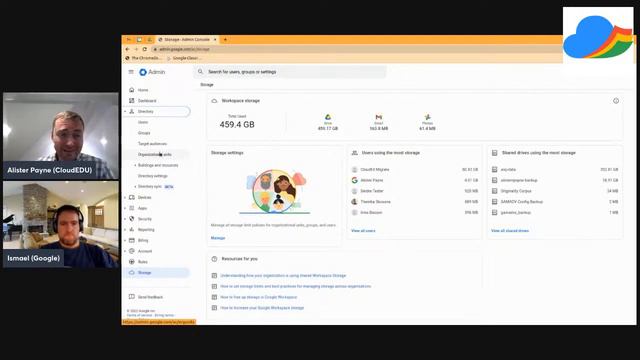Expand Buildings and resources submenu arrow

135,165
